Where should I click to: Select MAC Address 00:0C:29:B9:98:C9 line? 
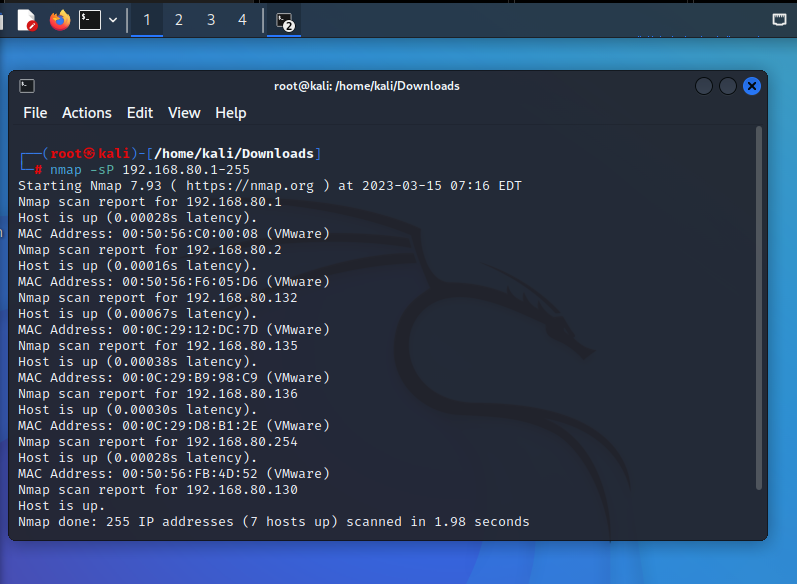[174, 378]
